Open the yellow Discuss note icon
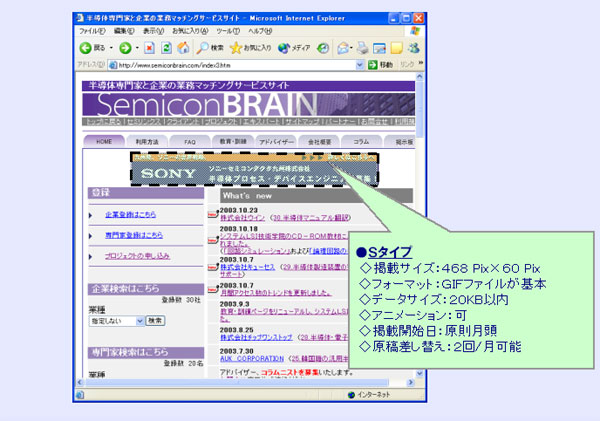This screenshot has height=421, width=600. click(396, 48)
